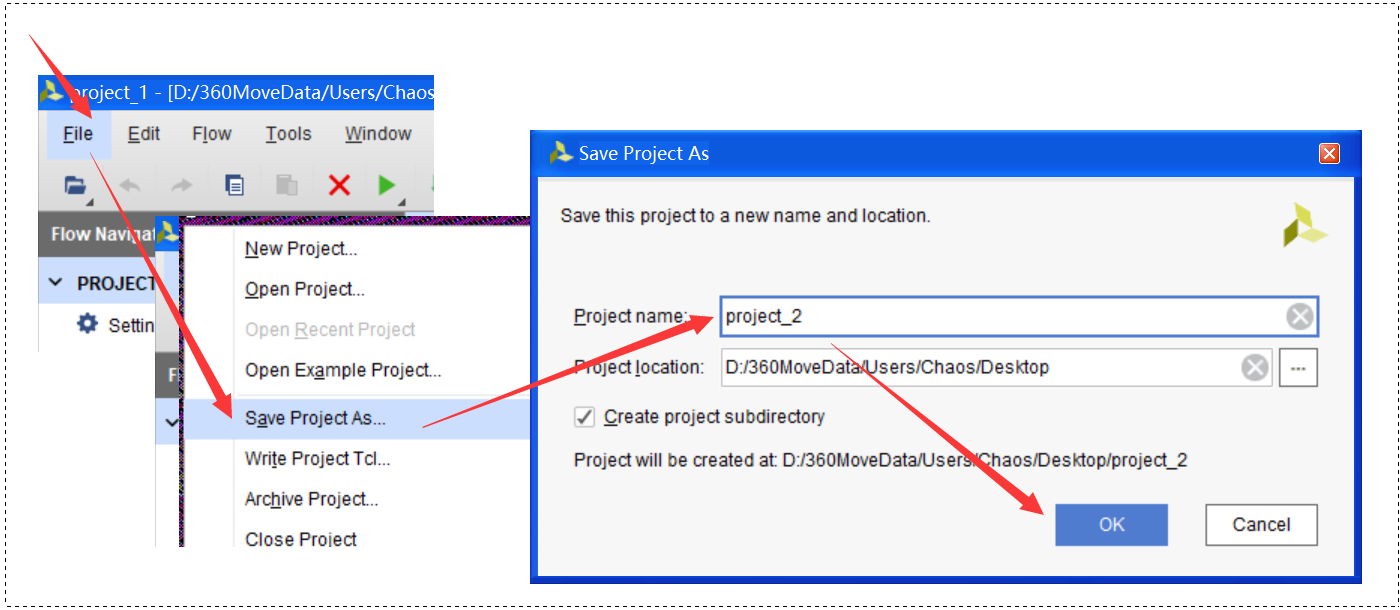Choose Close Project menu entry
The image size is (1400, 610).
(x=301, y=539)
